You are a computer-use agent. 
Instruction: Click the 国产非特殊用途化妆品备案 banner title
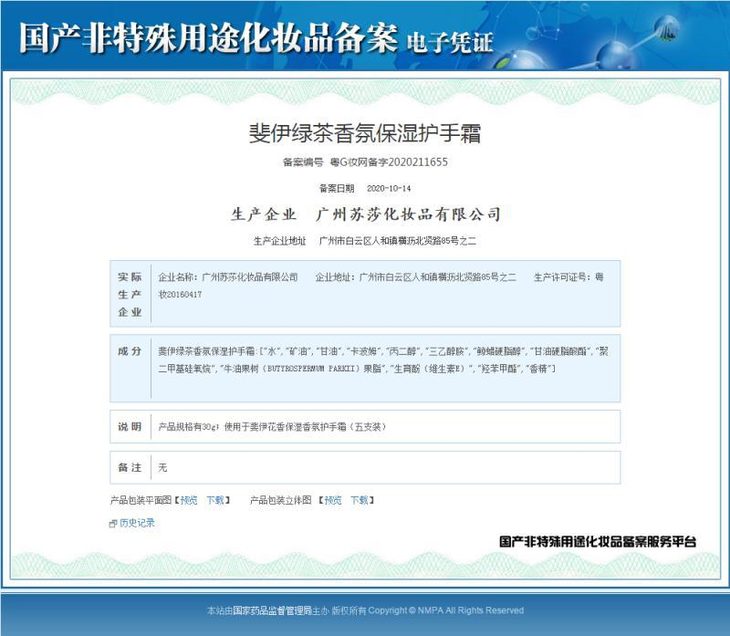pyautogui.click(x=208, y=38)
